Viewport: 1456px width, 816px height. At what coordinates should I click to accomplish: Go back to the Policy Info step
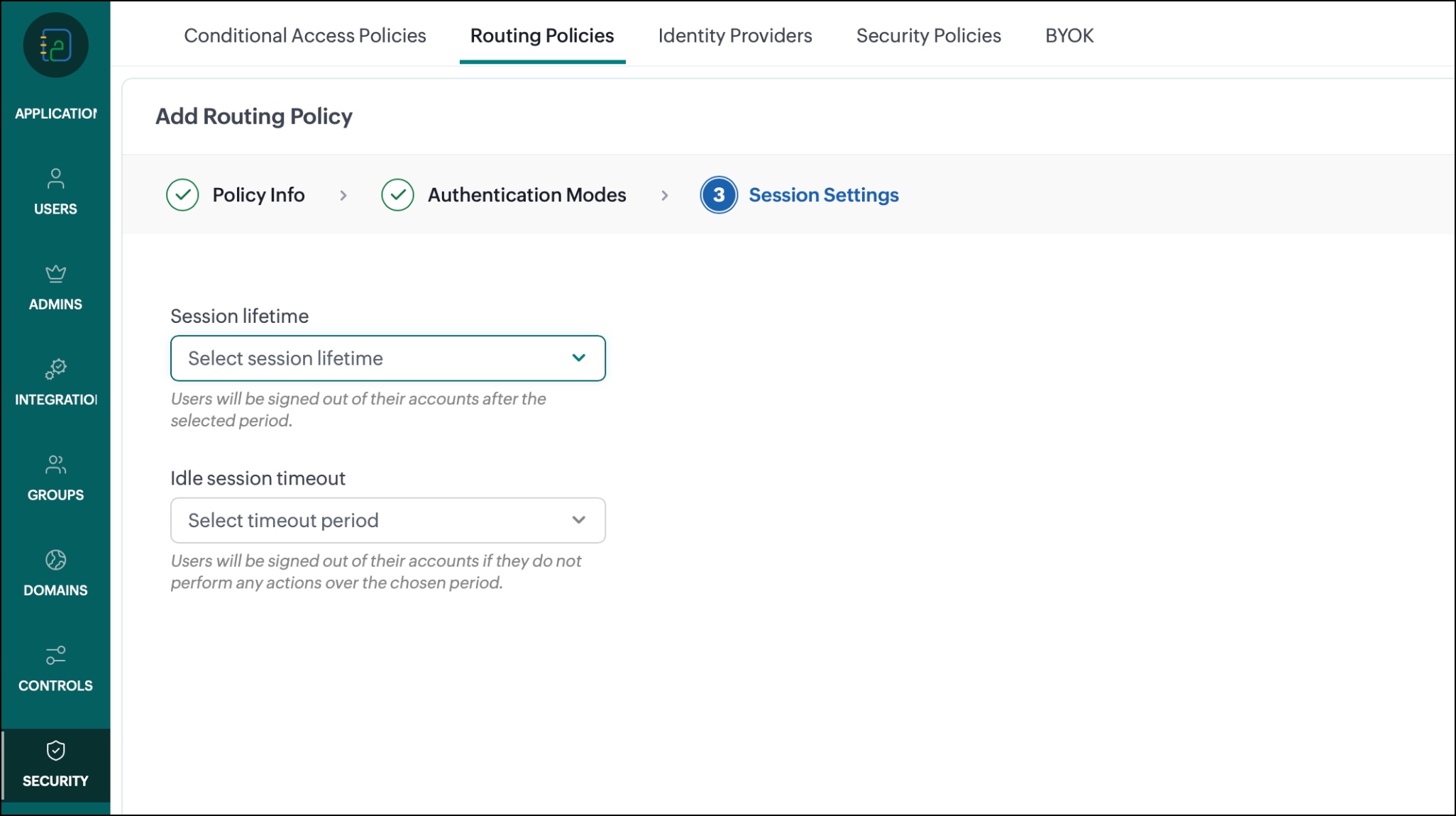(x=258, y=195)
